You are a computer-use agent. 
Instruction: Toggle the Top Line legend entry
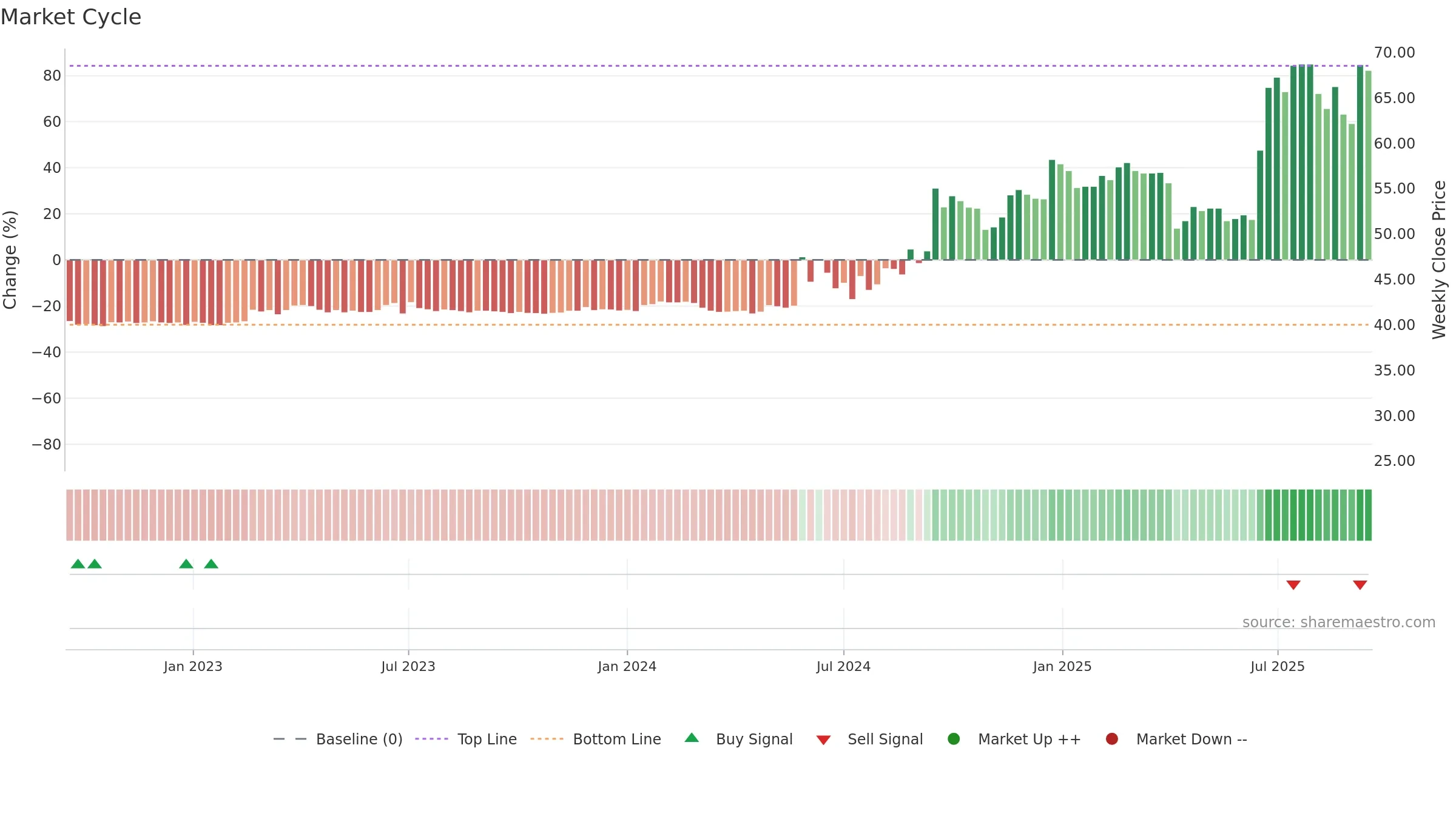[466, 739]
